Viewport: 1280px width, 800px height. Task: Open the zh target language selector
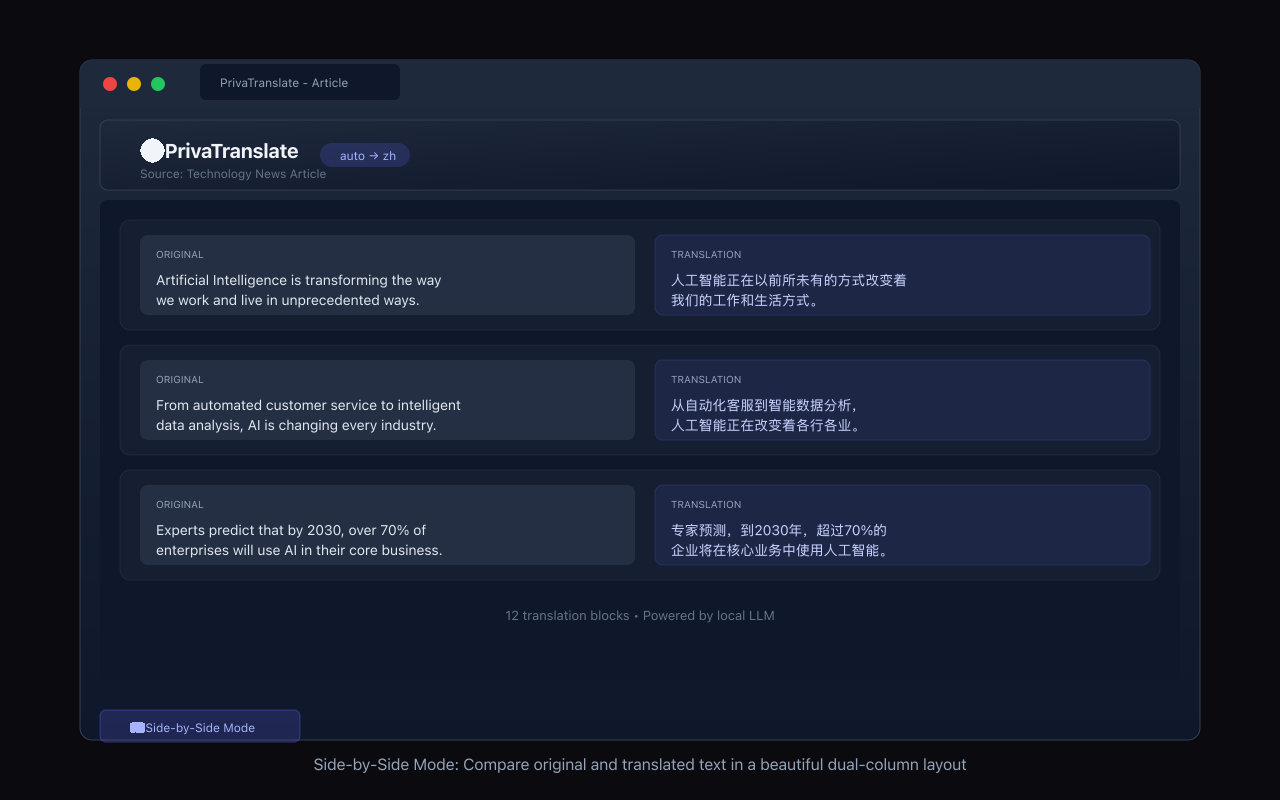[388, 155]
